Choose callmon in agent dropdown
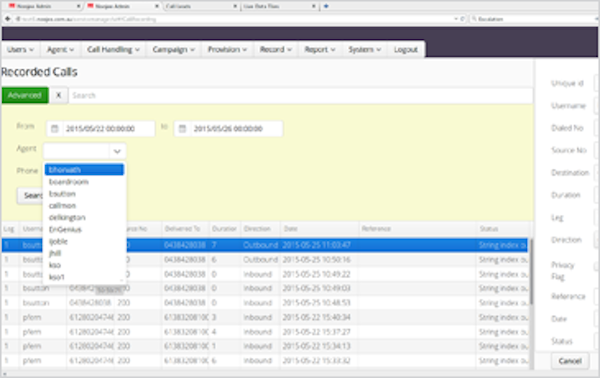The width and height of the screenshot is (600, 378). click(84, 205)
